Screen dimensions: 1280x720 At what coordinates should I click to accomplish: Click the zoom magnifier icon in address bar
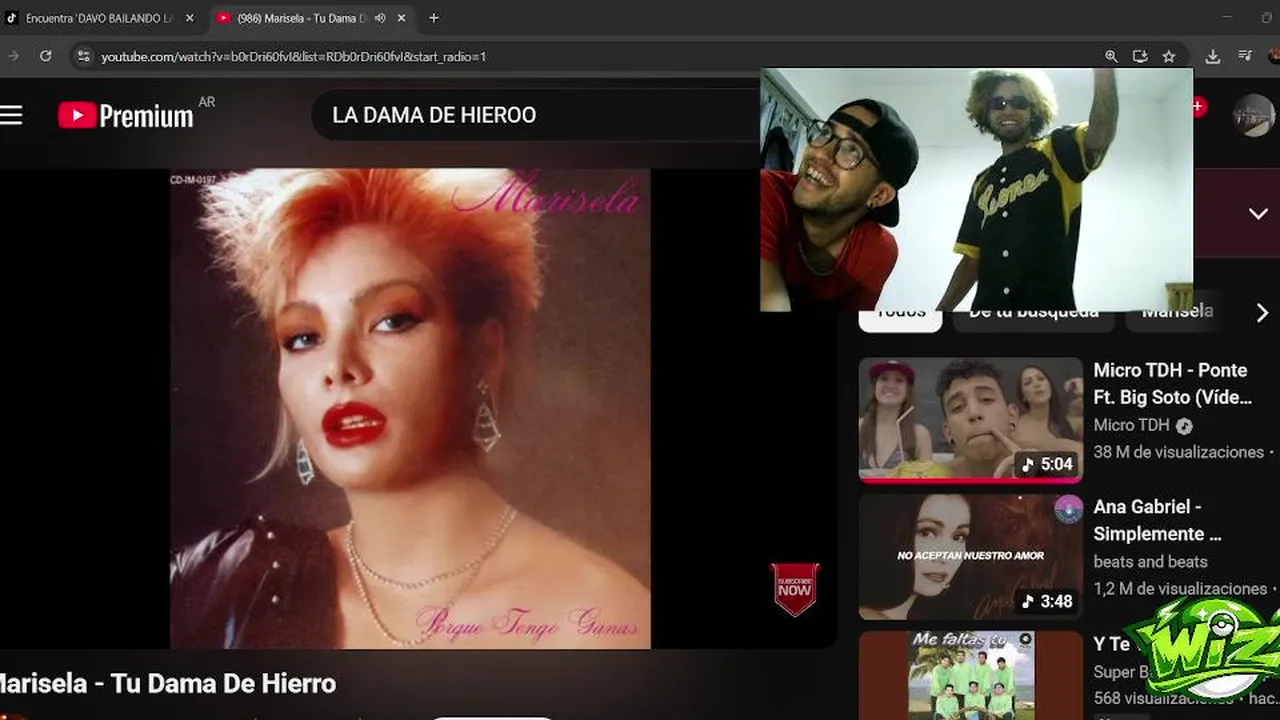(x=1111, y=56)
